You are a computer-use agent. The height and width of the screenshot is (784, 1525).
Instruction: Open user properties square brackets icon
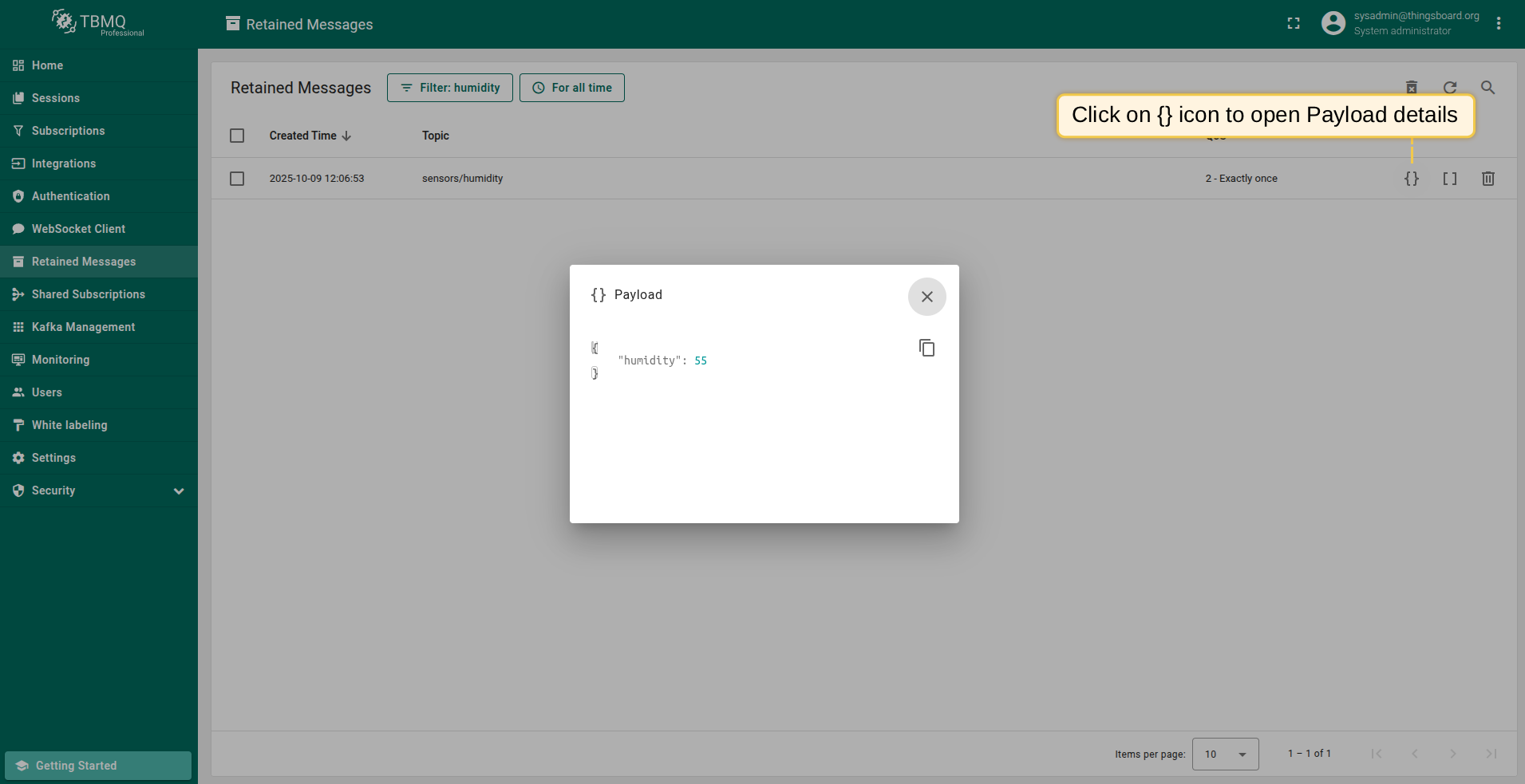click(1449, 179)
